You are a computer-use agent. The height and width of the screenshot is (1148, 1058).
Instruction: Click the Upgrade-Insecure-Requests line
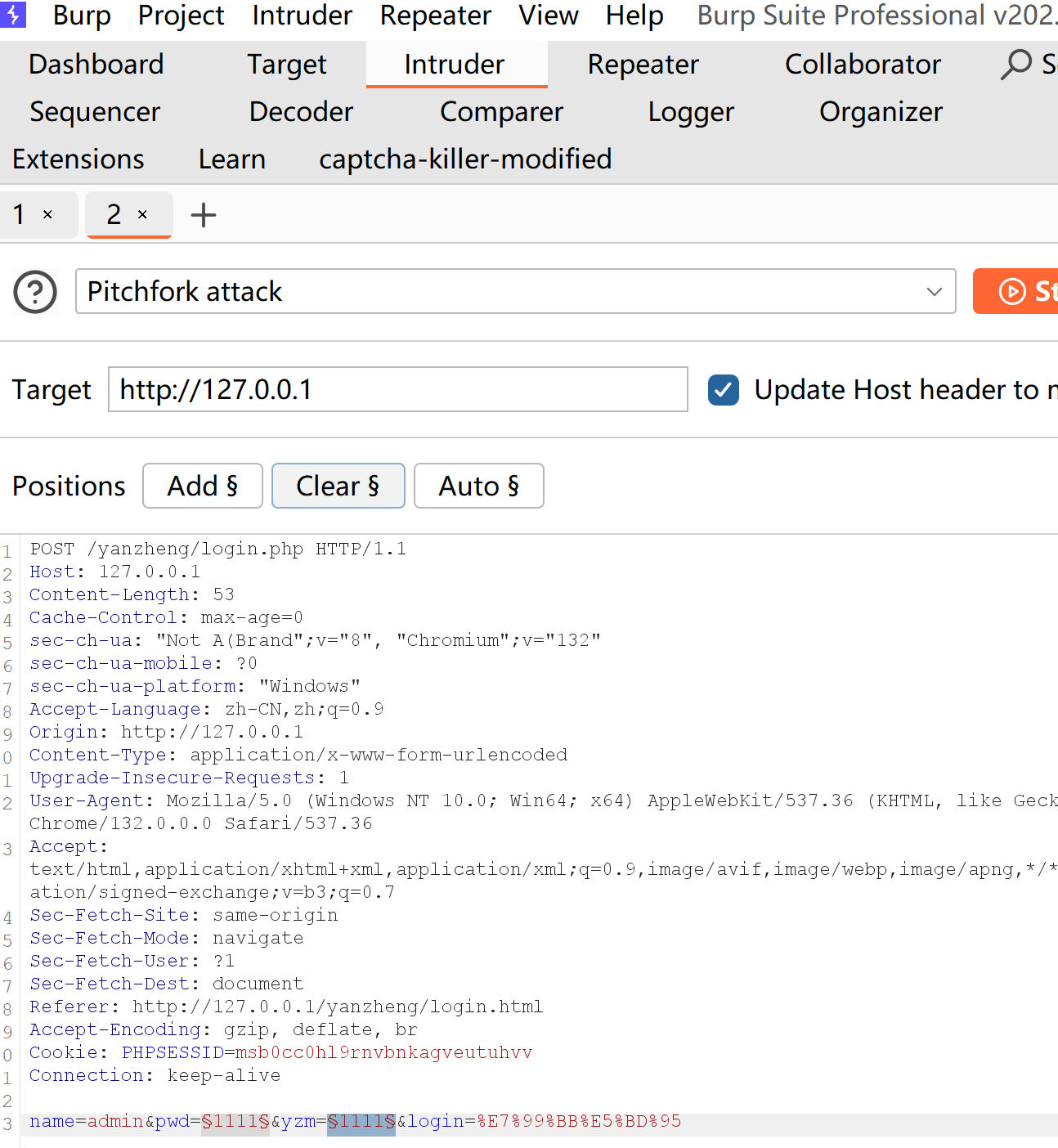190,778
